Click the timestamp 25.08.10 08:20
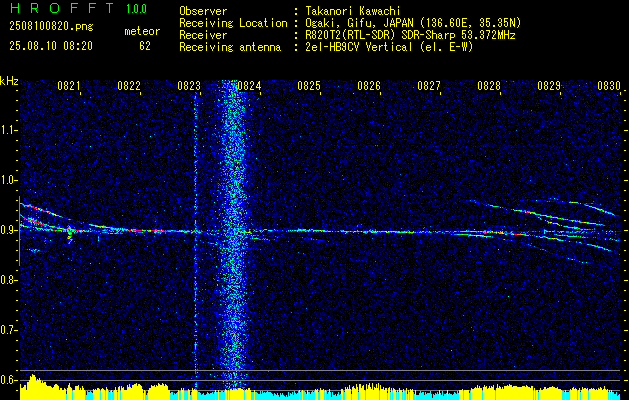629x400 pixels. point(51,46)
